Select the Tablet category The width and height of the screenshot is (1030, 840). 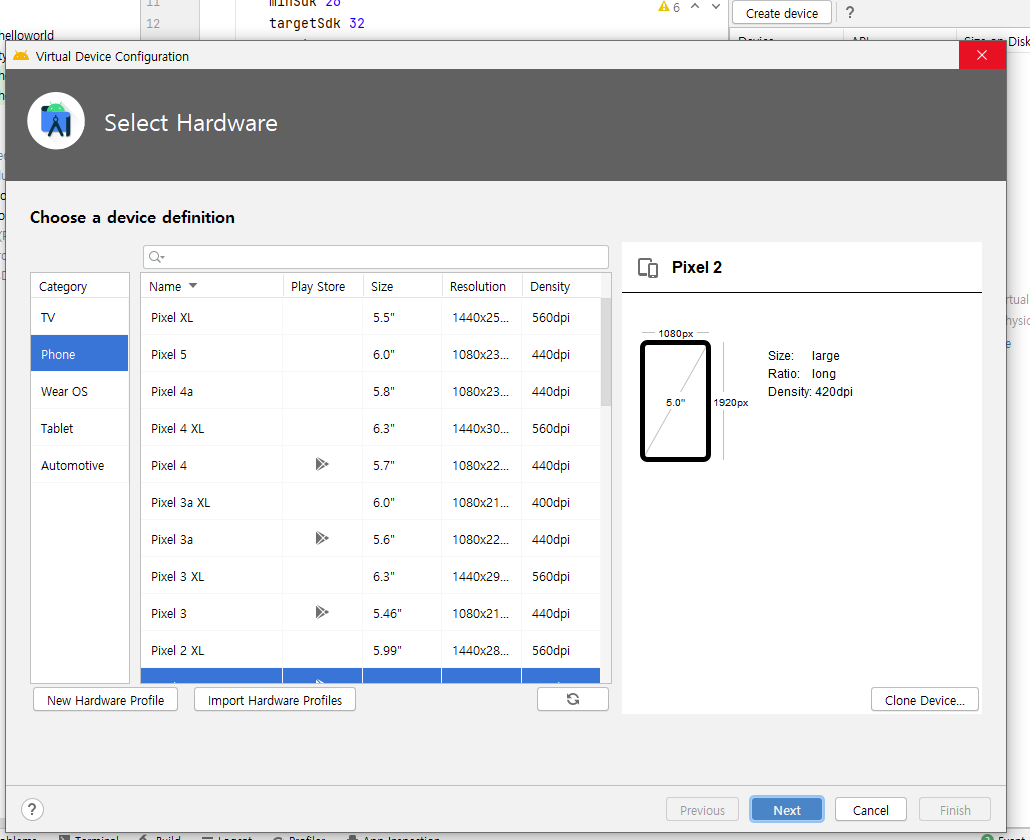tap(79, 428)
